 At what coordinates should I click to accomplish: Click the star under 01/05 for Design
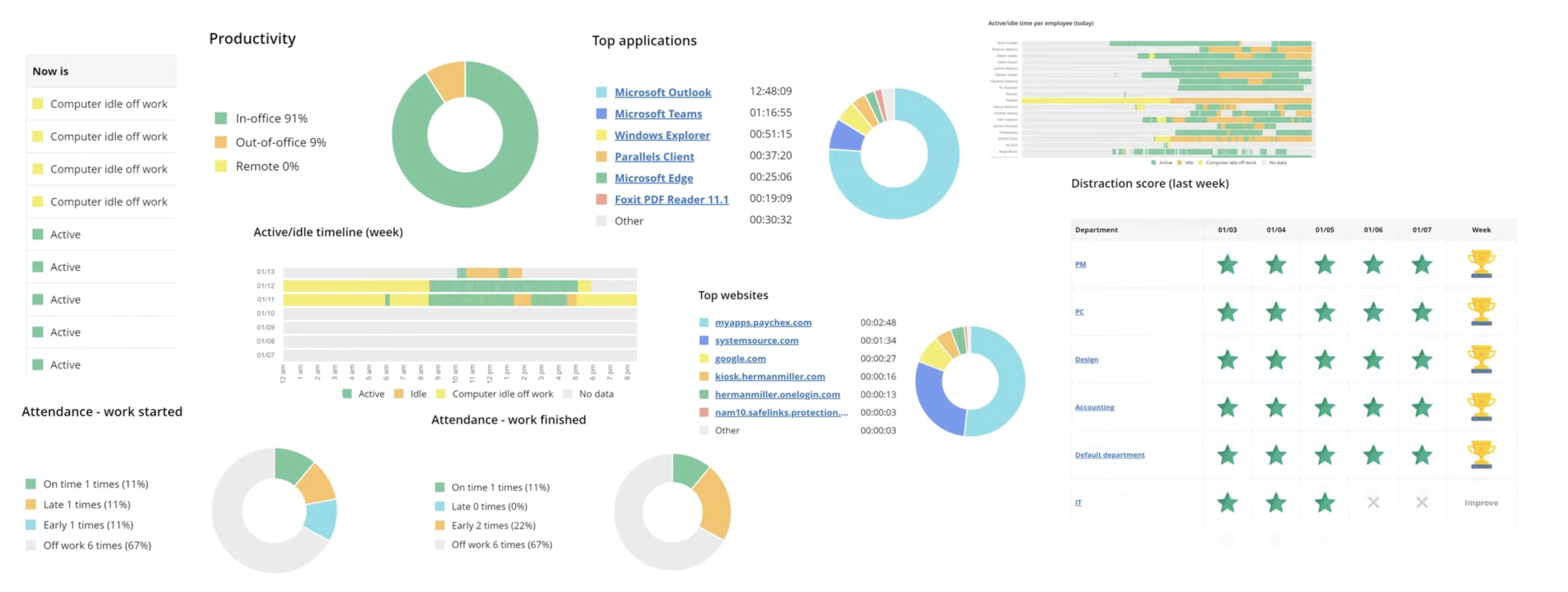pos(1325,360)
